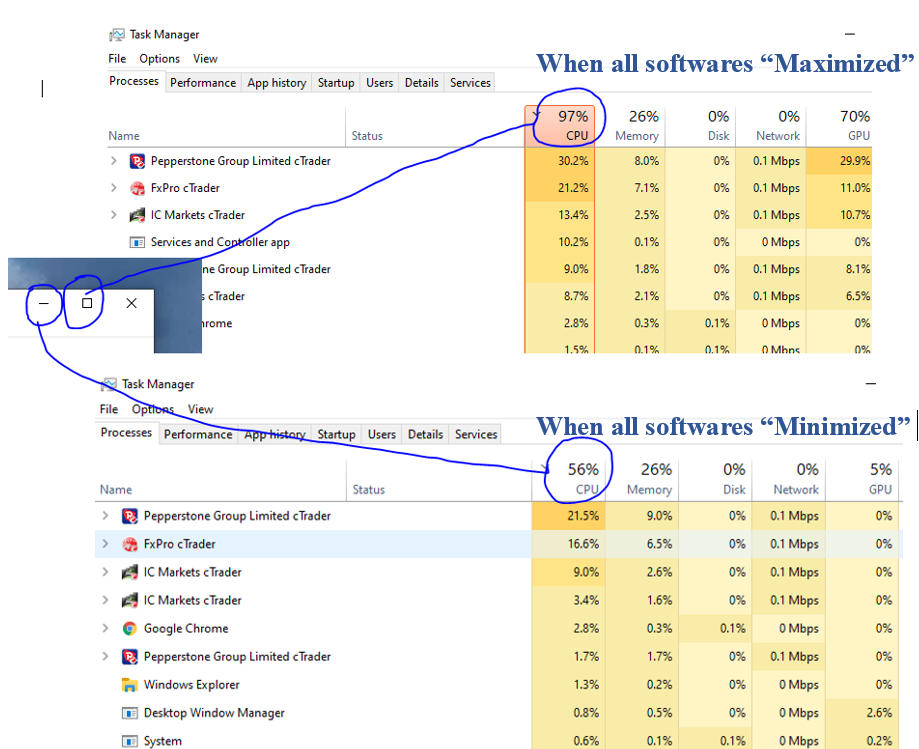Click the Pepperstone icon in the 21.5% CPU row
This screenshot has width=919, height=749.
[130, 516]
